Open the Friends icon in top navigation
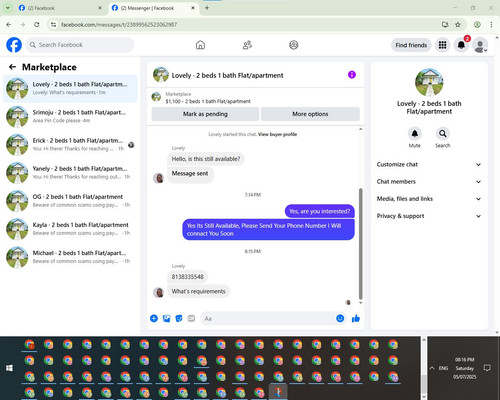 [247, 45]
